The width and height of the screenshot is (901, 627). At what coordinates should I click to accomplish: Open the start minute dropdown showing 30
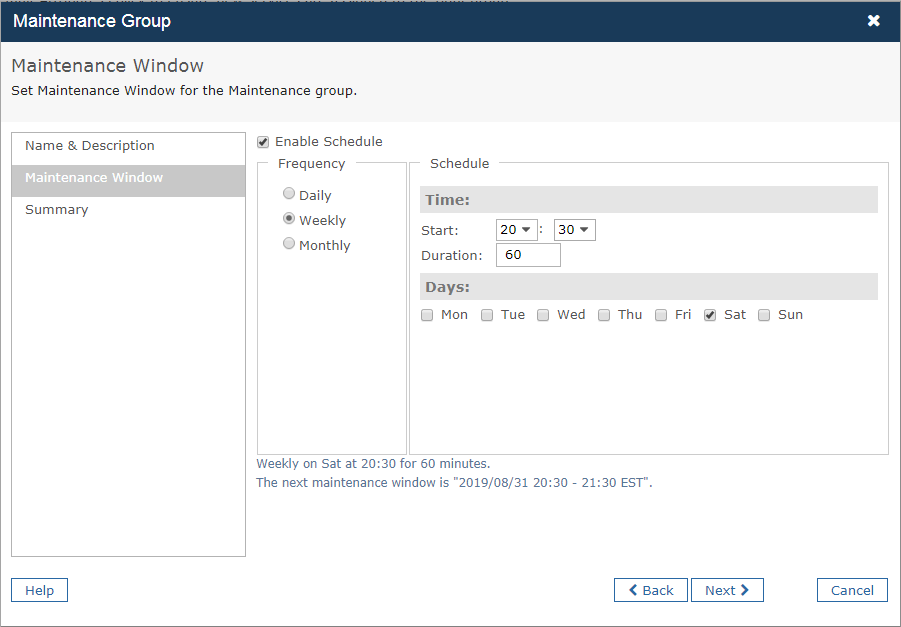574,229
